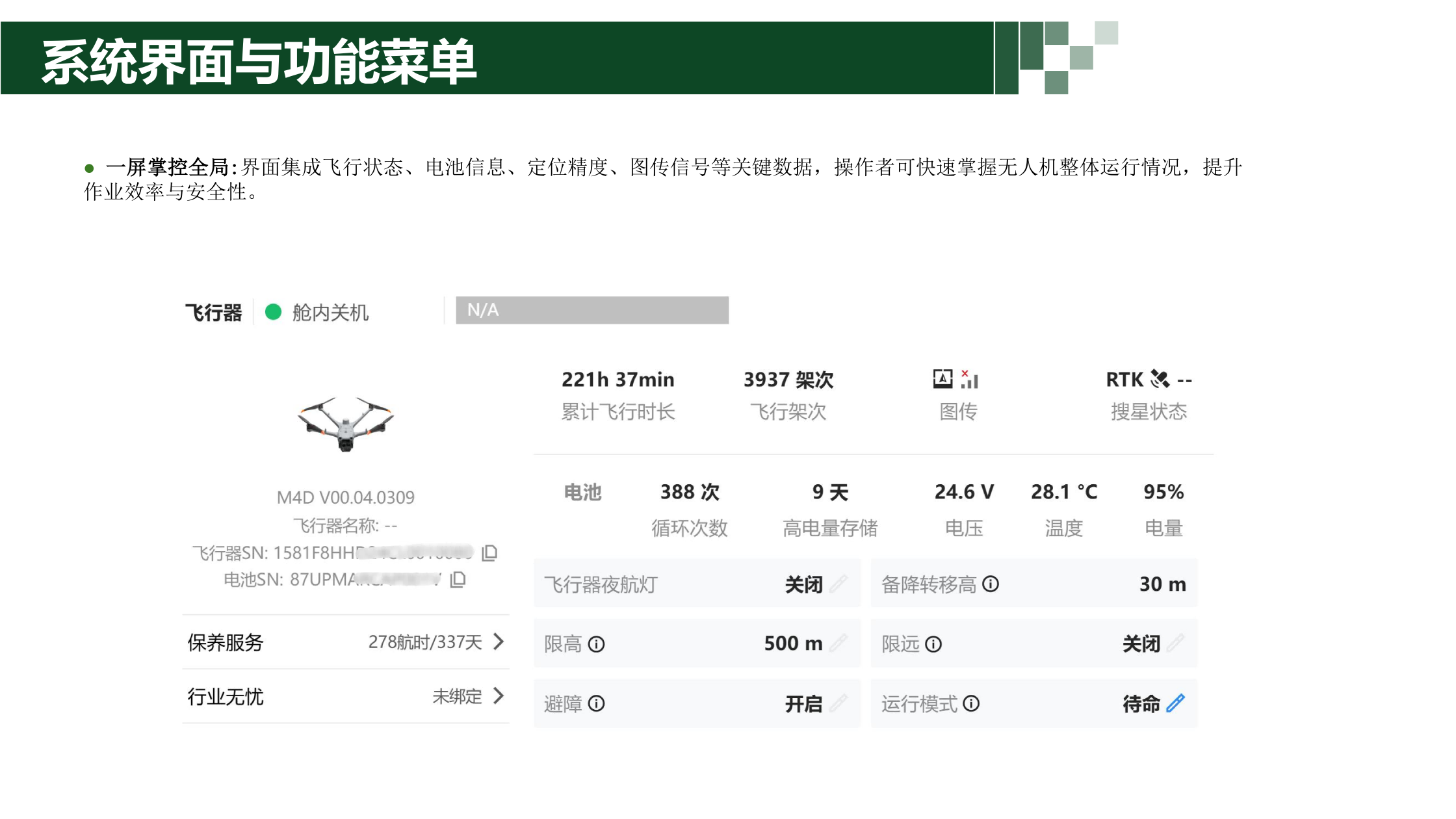Show info tooltip for run mode
This screenshot has width=1456, height=819.
point(971,704)
